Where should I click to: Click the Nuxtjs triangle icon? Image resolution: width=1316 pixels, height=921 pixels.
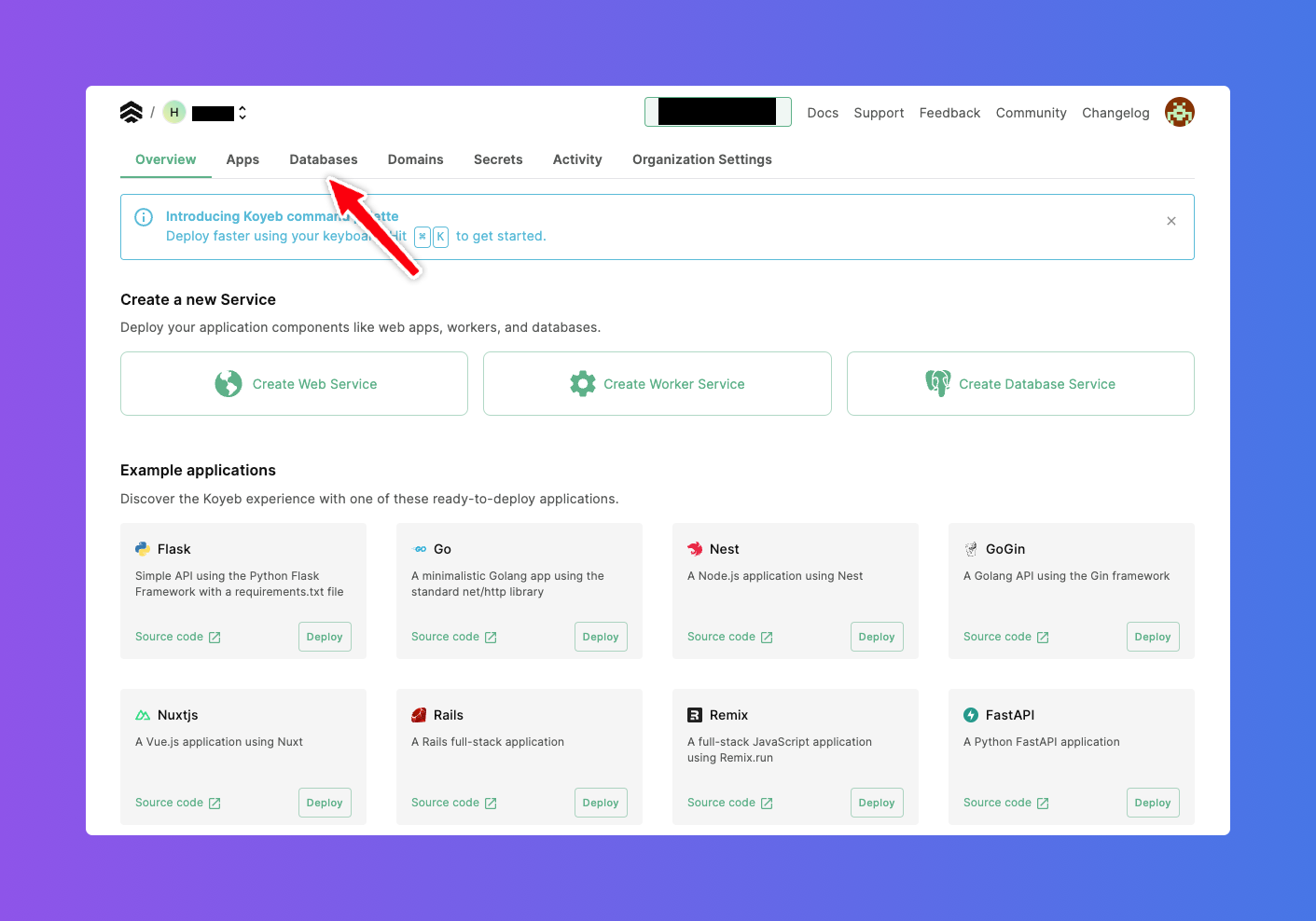pos(143,714)
